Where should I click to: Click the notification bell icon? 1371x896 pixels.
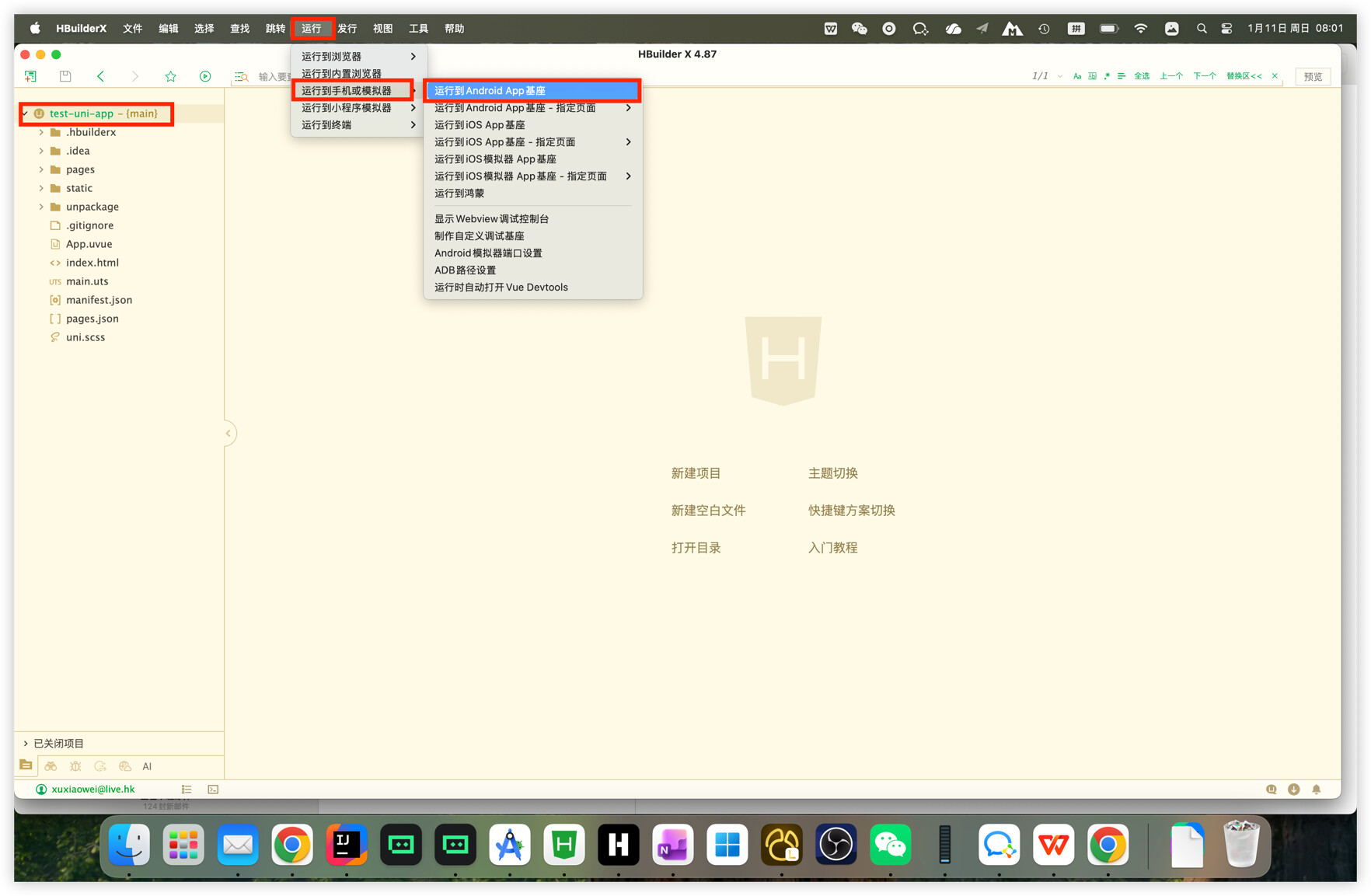click(1316, 790)
